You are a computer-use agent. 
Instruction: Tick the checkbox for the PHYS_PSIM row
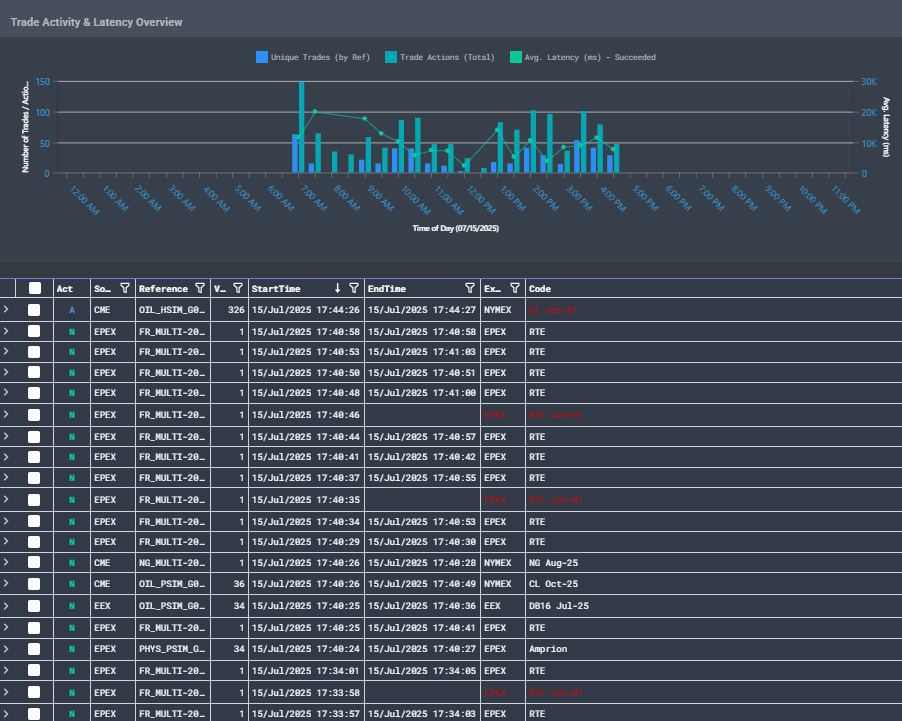point(35,649)
